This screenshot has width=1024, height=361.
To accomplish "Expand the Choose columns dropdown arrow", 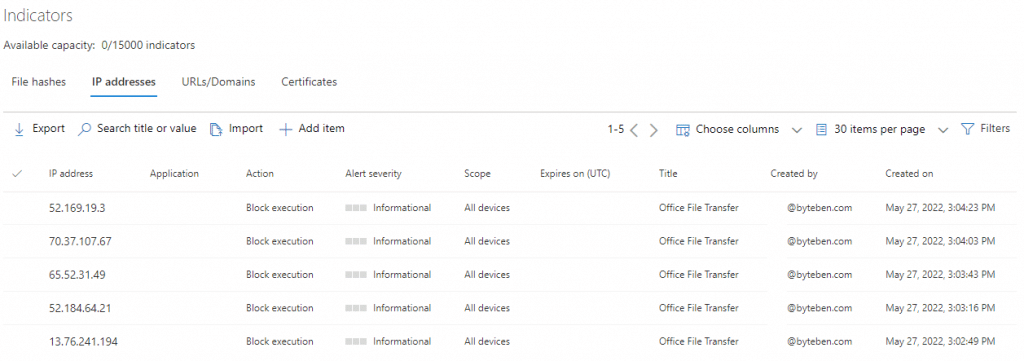I will click(x=796, y=130).
